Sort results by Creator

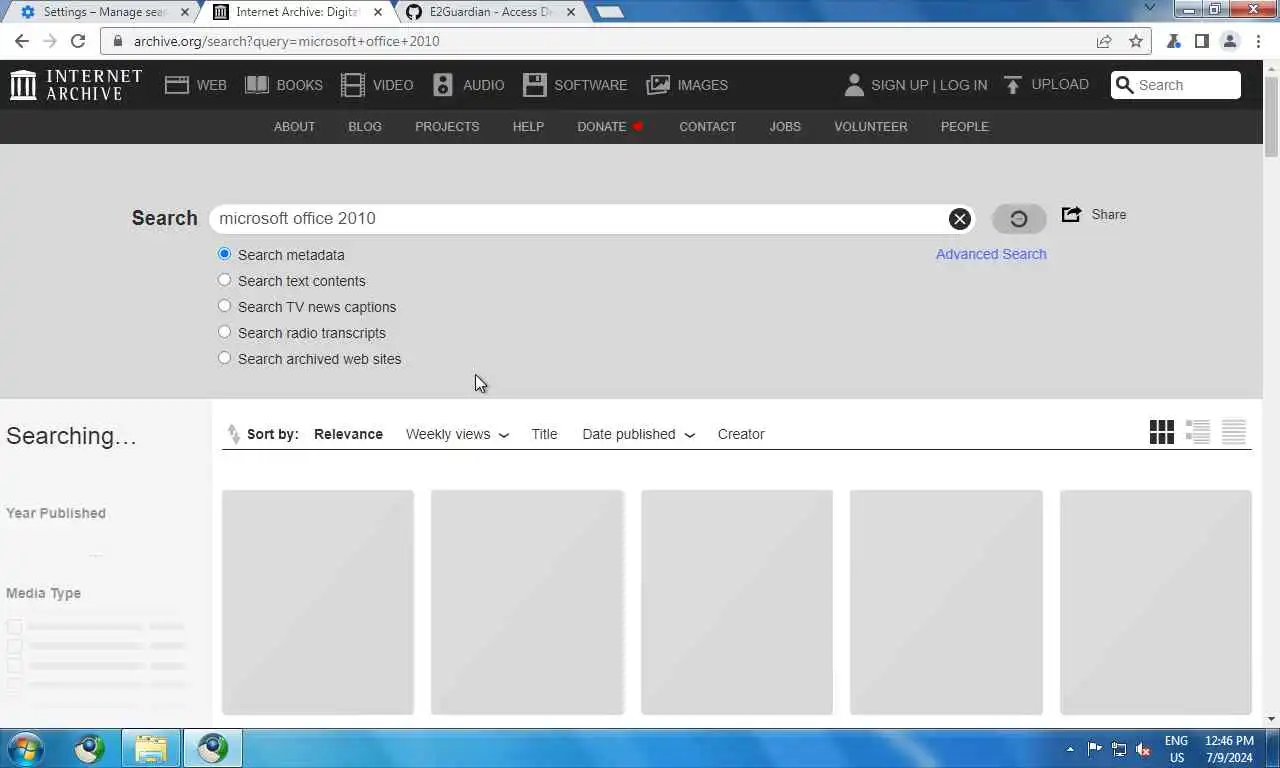tap(741, 434)
